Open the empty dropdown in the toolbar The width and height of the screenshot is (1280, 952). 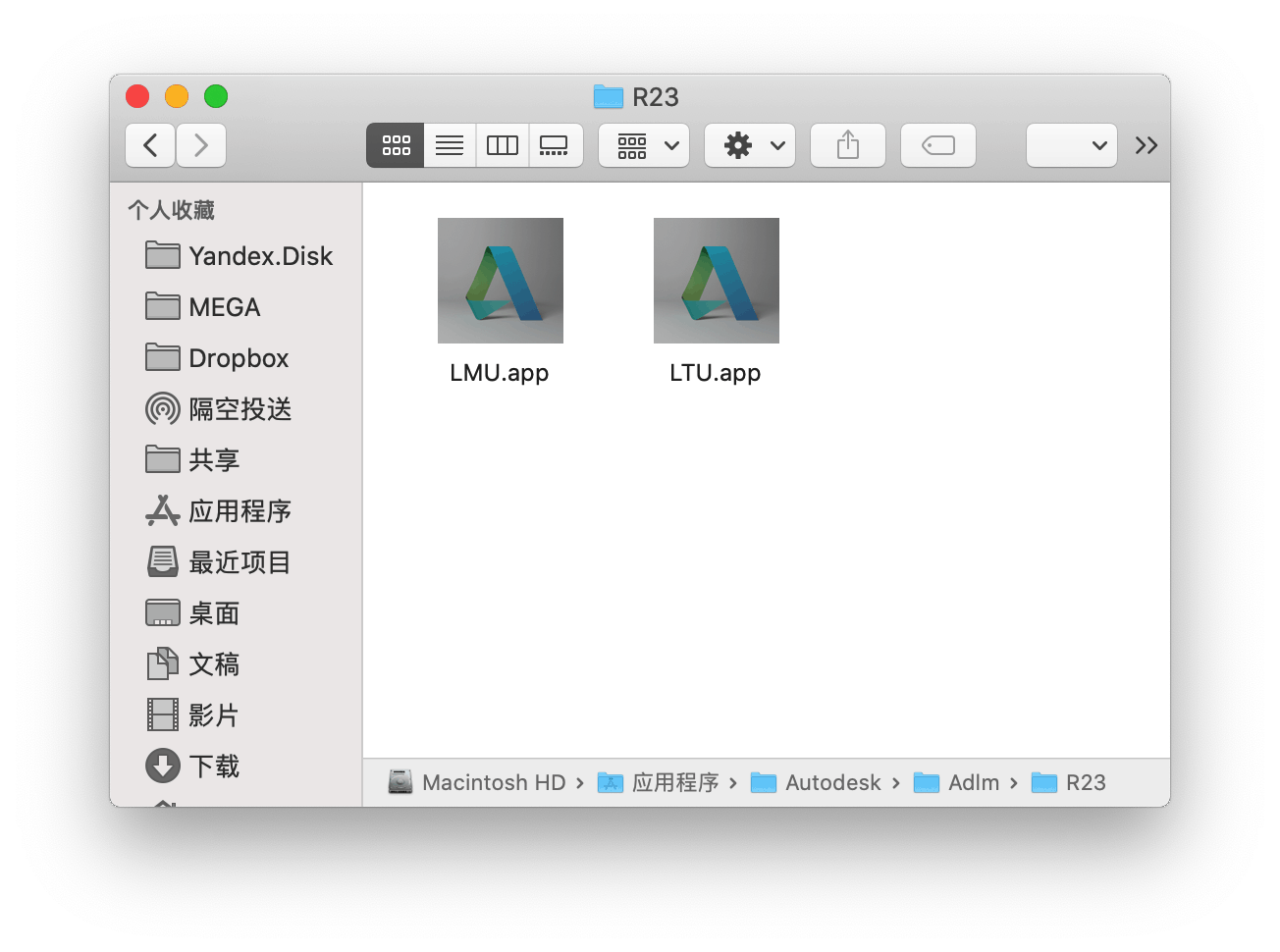coord(1072,145)
